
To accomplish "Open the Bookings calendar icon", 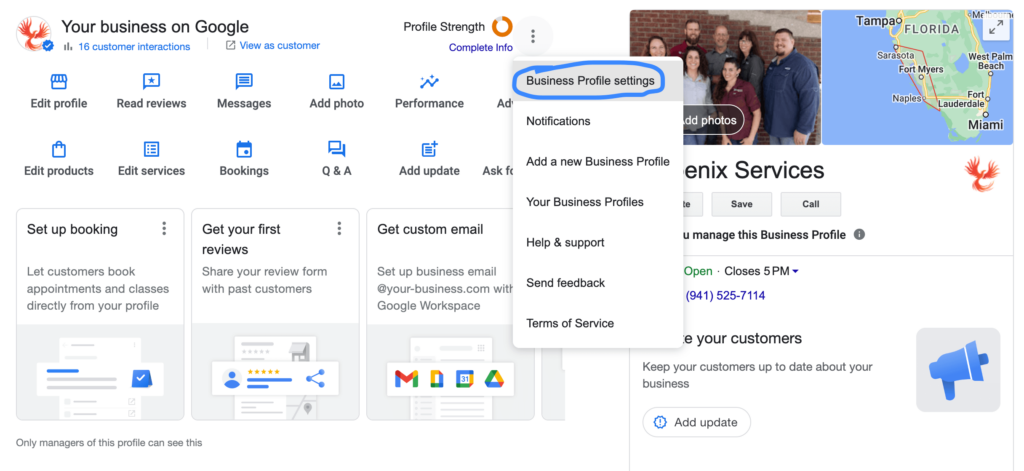I will 244,149.
